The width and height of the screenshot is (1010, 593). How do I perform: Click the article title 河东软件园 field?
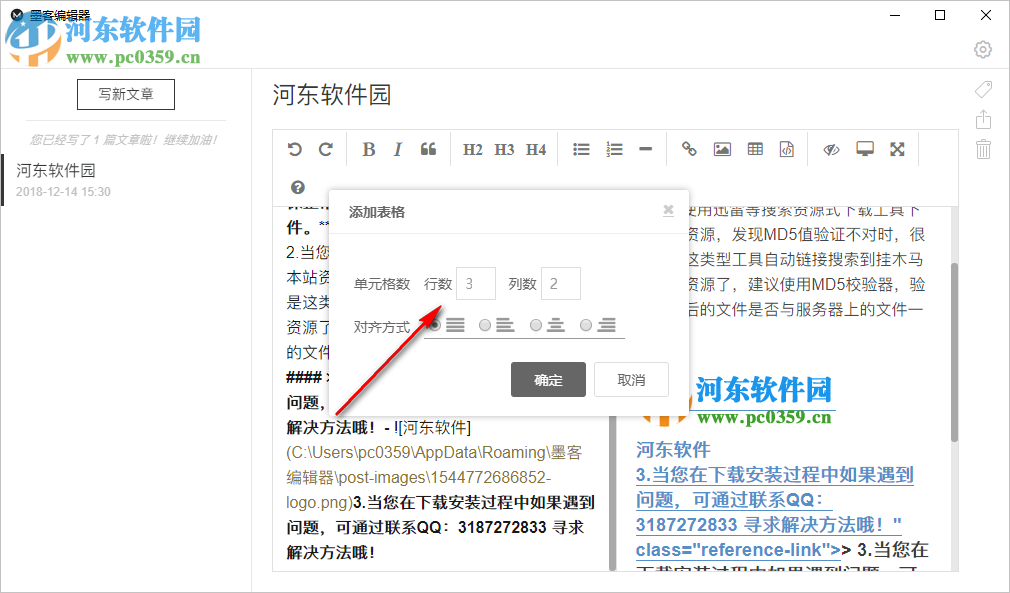(x=332, y=95)
